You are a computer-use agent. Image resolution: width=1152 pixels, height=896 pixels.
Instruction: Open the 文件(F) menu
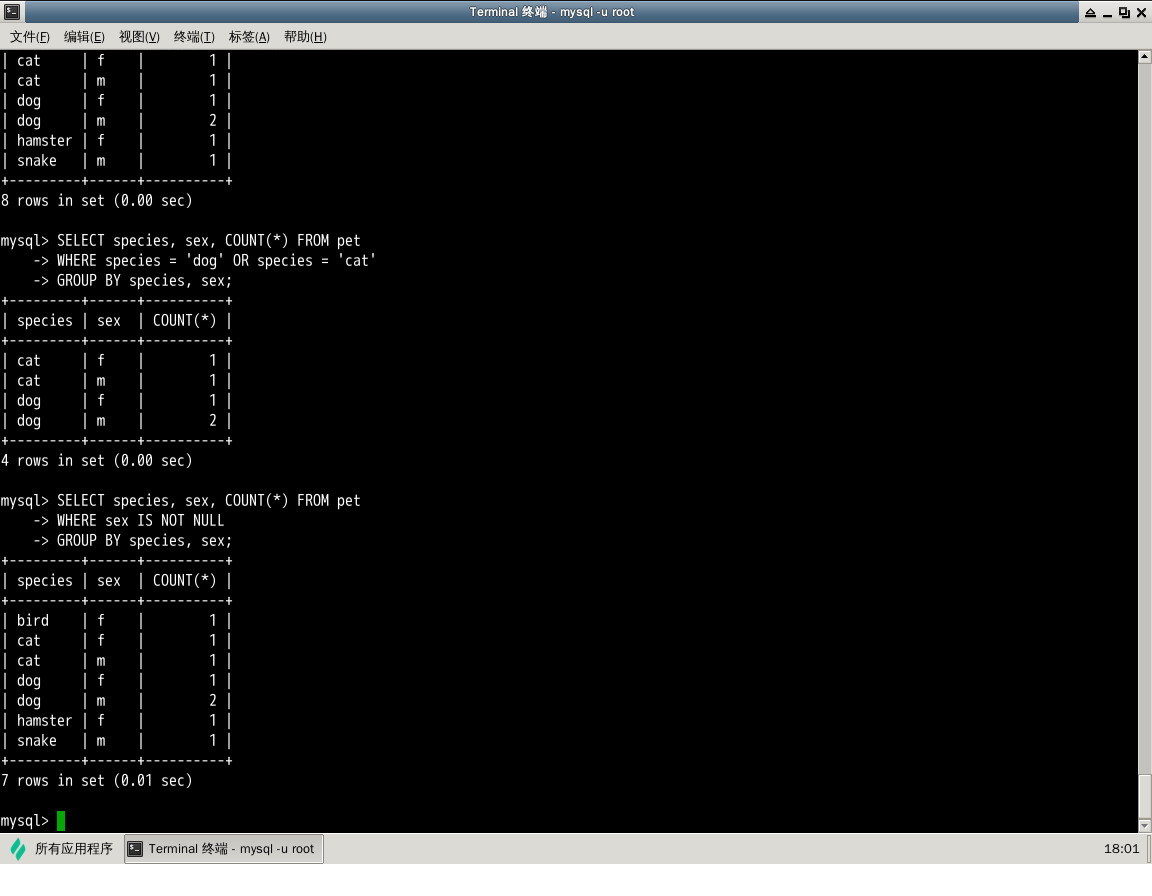pyautogui.click(x=30, y=37)
